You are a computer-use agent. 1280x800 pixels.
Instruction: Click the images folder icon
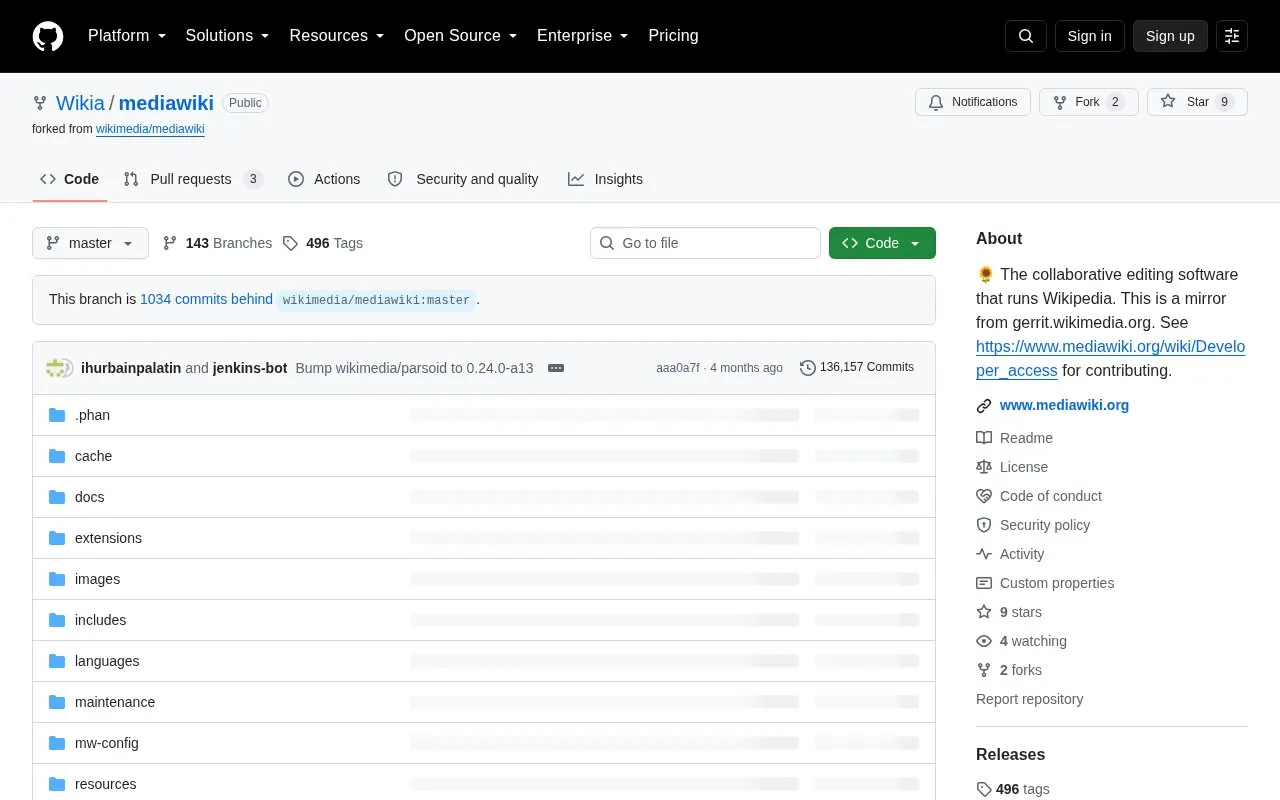(57, 579)
